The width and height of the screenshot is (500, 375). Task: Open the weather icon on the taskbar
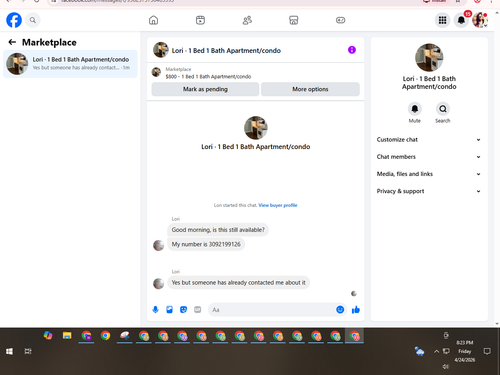[419, 351]
